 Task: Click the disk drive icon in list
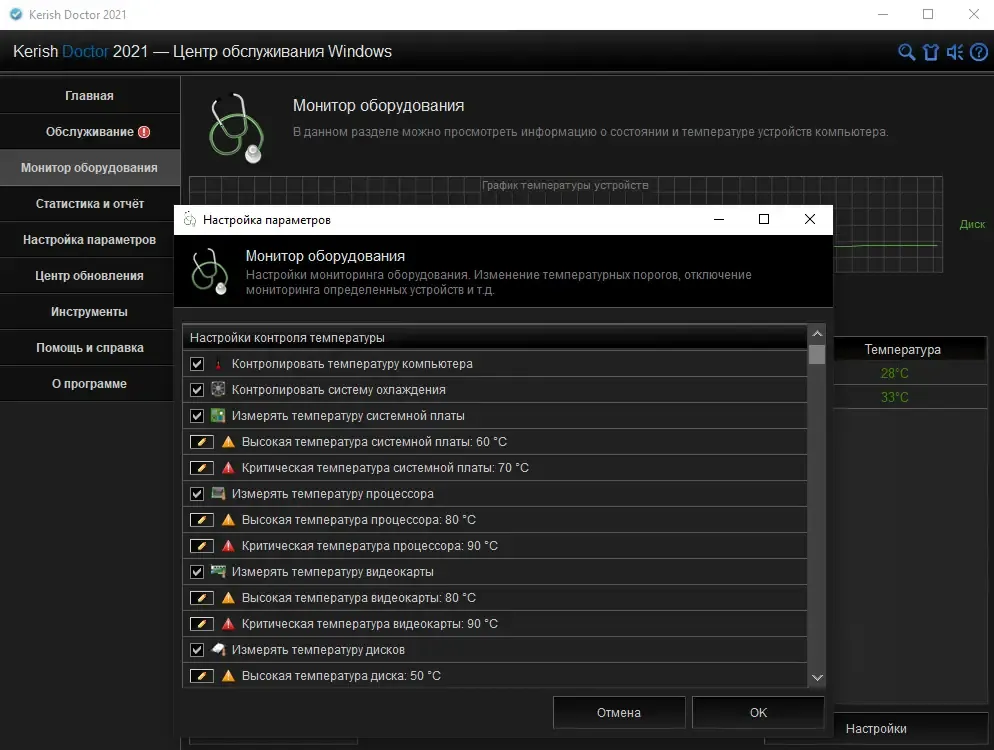[x=218, y=649]
